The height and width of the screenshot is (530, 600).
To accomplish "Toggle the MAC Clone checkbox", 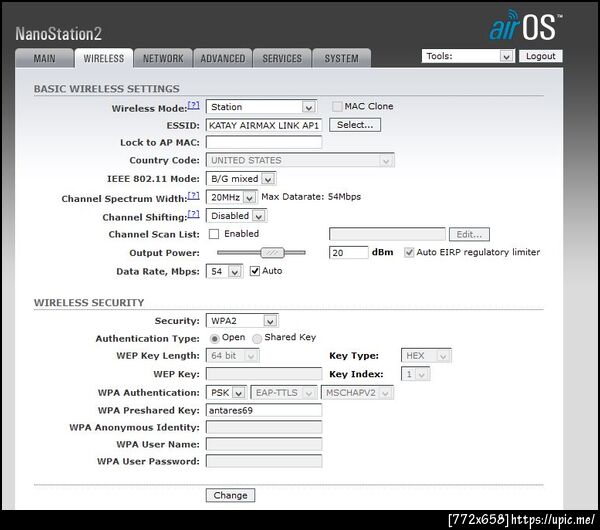I will click(x=337, y=106).
